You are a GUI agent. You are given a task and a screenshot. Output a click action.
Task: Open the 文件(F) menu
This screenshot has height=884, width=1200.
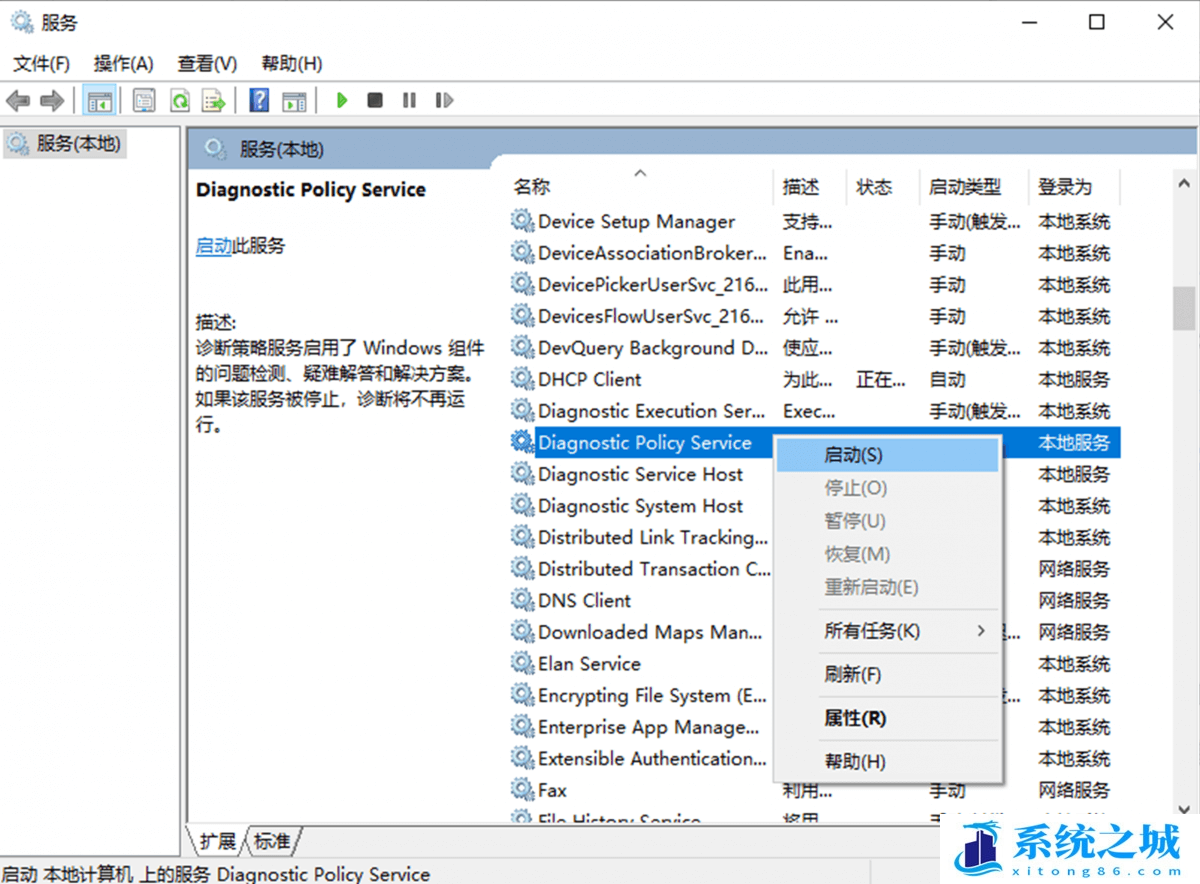[41, 64]
